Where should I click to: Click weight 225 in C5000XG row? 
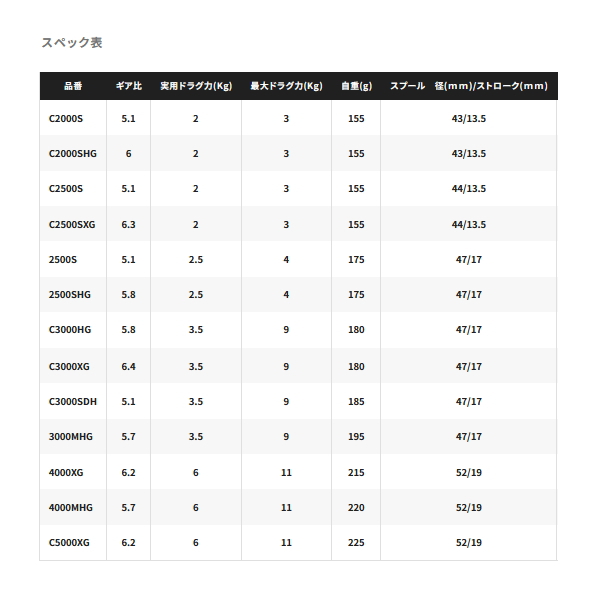tap(356, 543)
